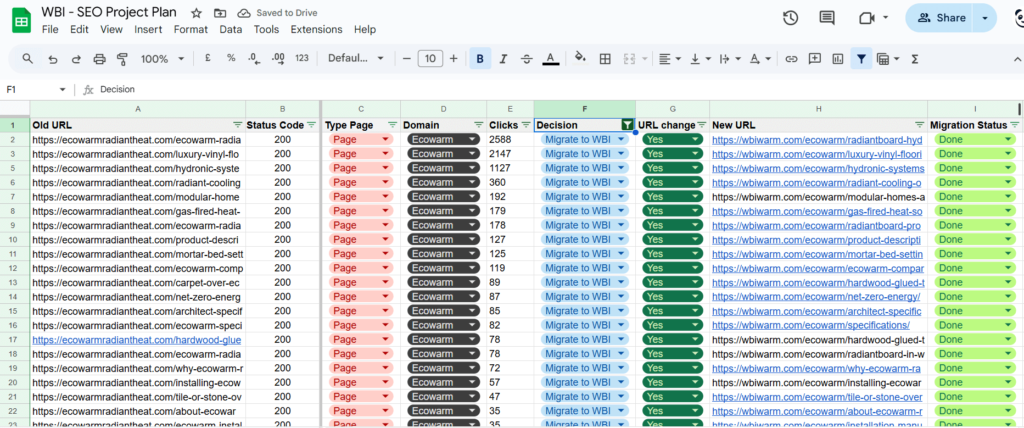Open the 123 number format menu
Viewport: 1024px width, 428px height.
point(302,58)
